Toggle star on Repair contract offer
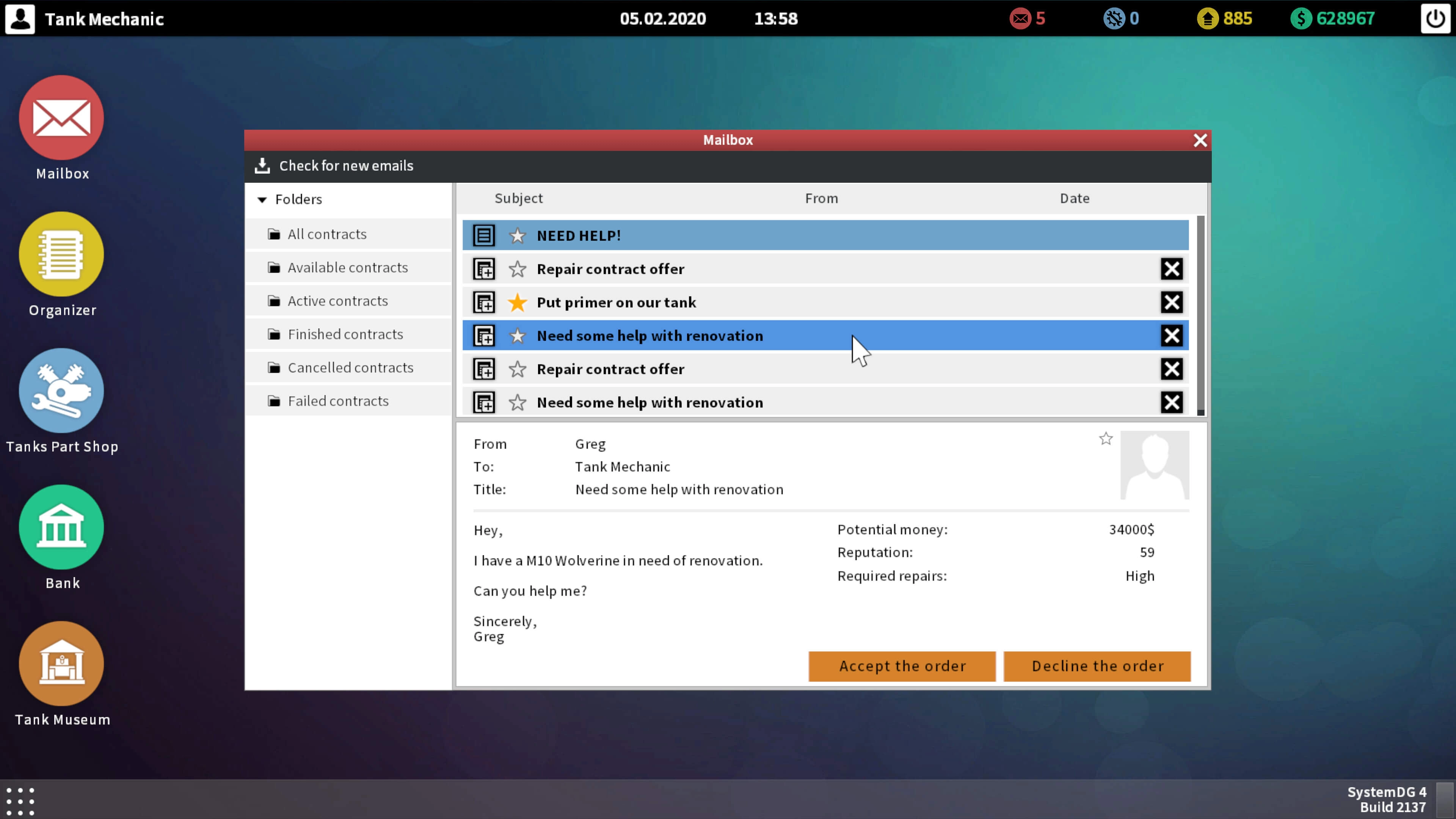Image resolution: width=1456 pixels, height=819 pixels. (518, 268)
